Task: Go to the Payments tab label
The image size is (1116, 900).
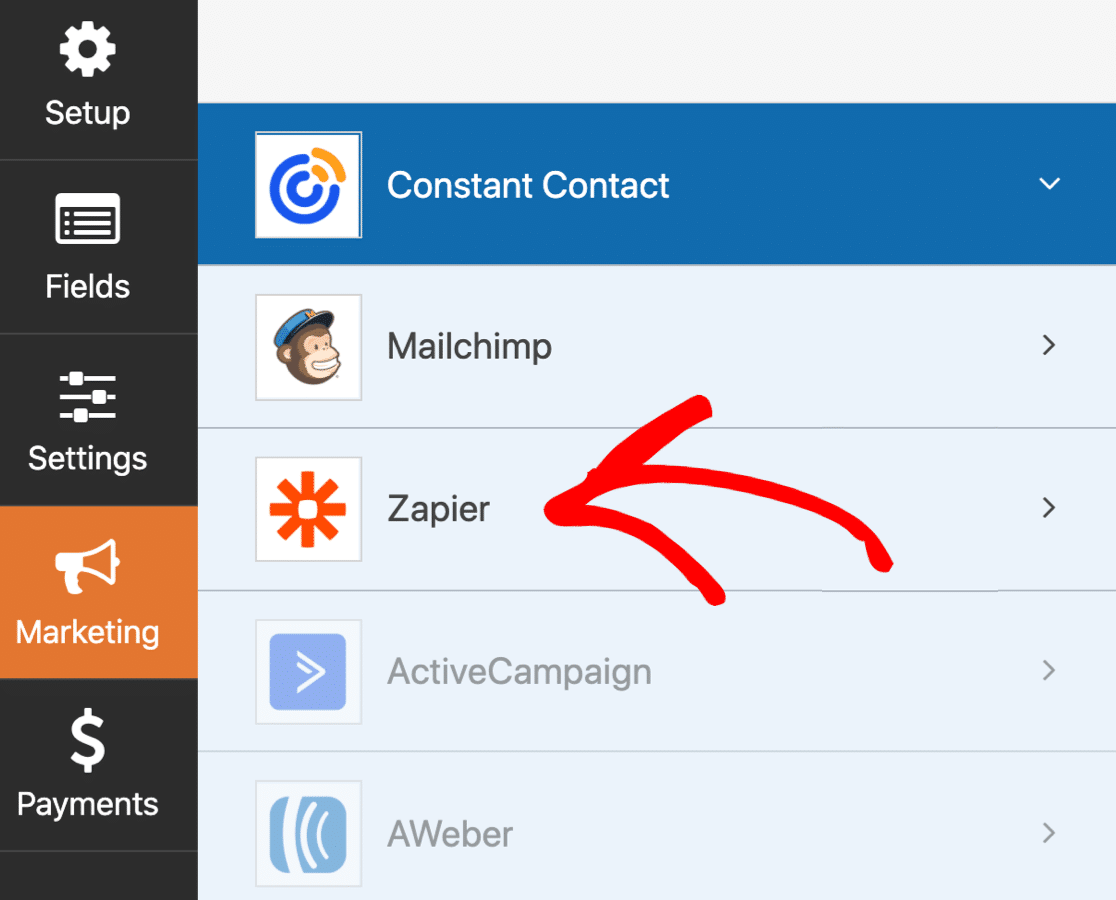Action: [x=87, y=804]
